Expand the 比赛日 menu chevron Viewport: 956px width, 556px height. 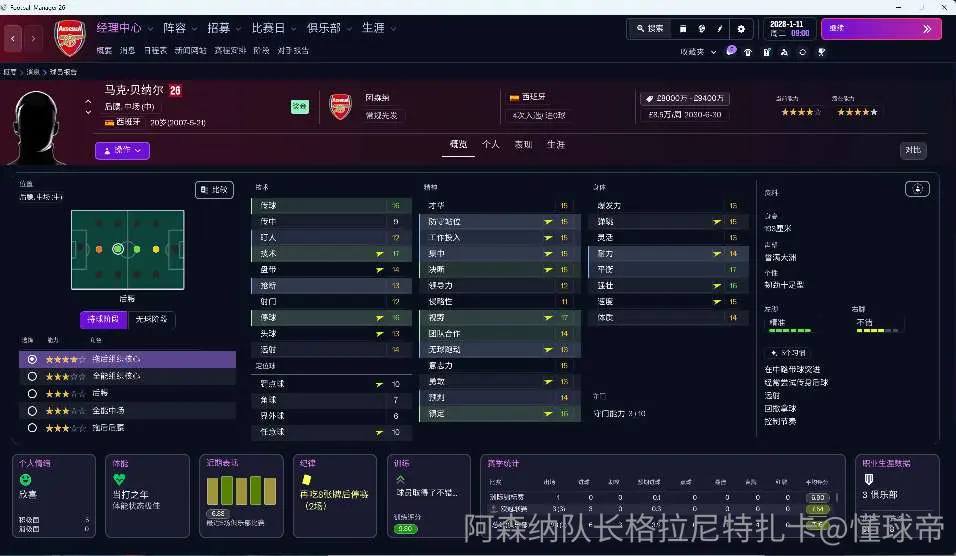point(293,29)
